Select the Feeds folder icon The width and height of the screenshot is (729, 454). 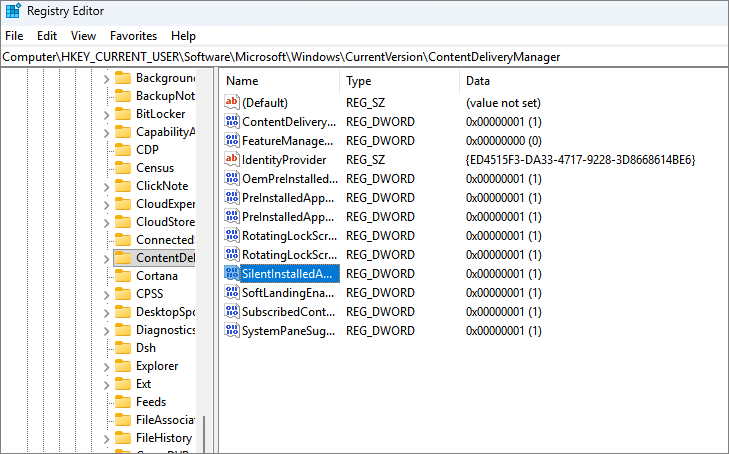click(x=123, y=401)
